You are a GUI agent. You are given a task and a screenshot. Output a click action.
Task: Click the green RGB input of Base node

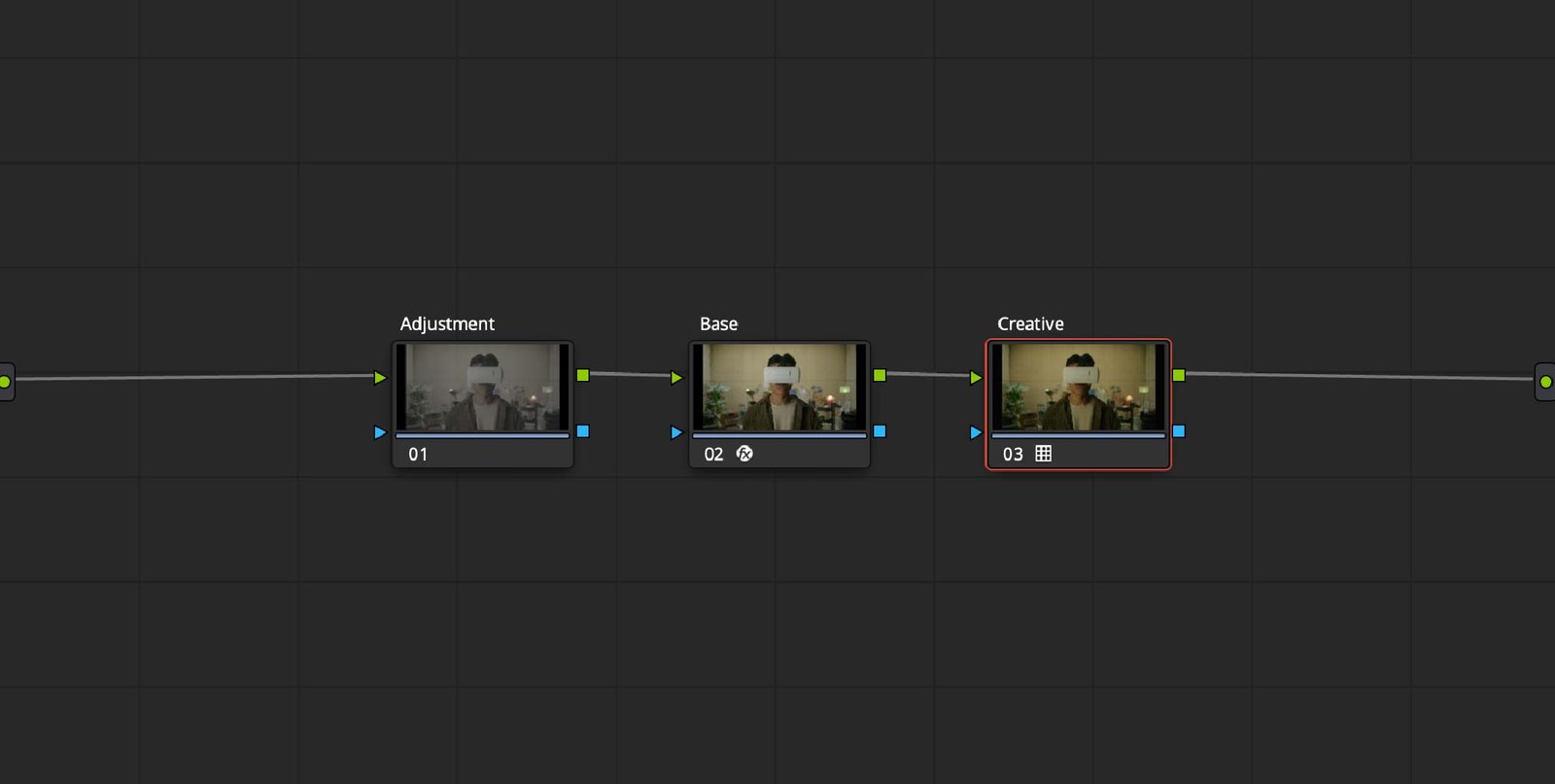tap(676, 377)
